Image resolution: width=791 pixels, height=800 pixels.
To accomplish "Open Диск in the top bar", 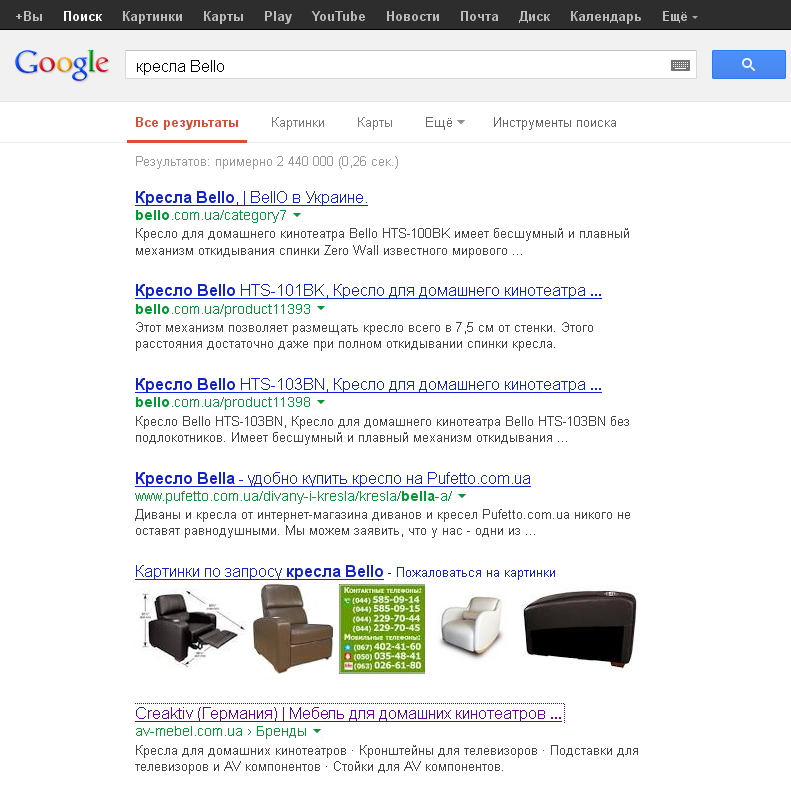I will click(534, 16).
